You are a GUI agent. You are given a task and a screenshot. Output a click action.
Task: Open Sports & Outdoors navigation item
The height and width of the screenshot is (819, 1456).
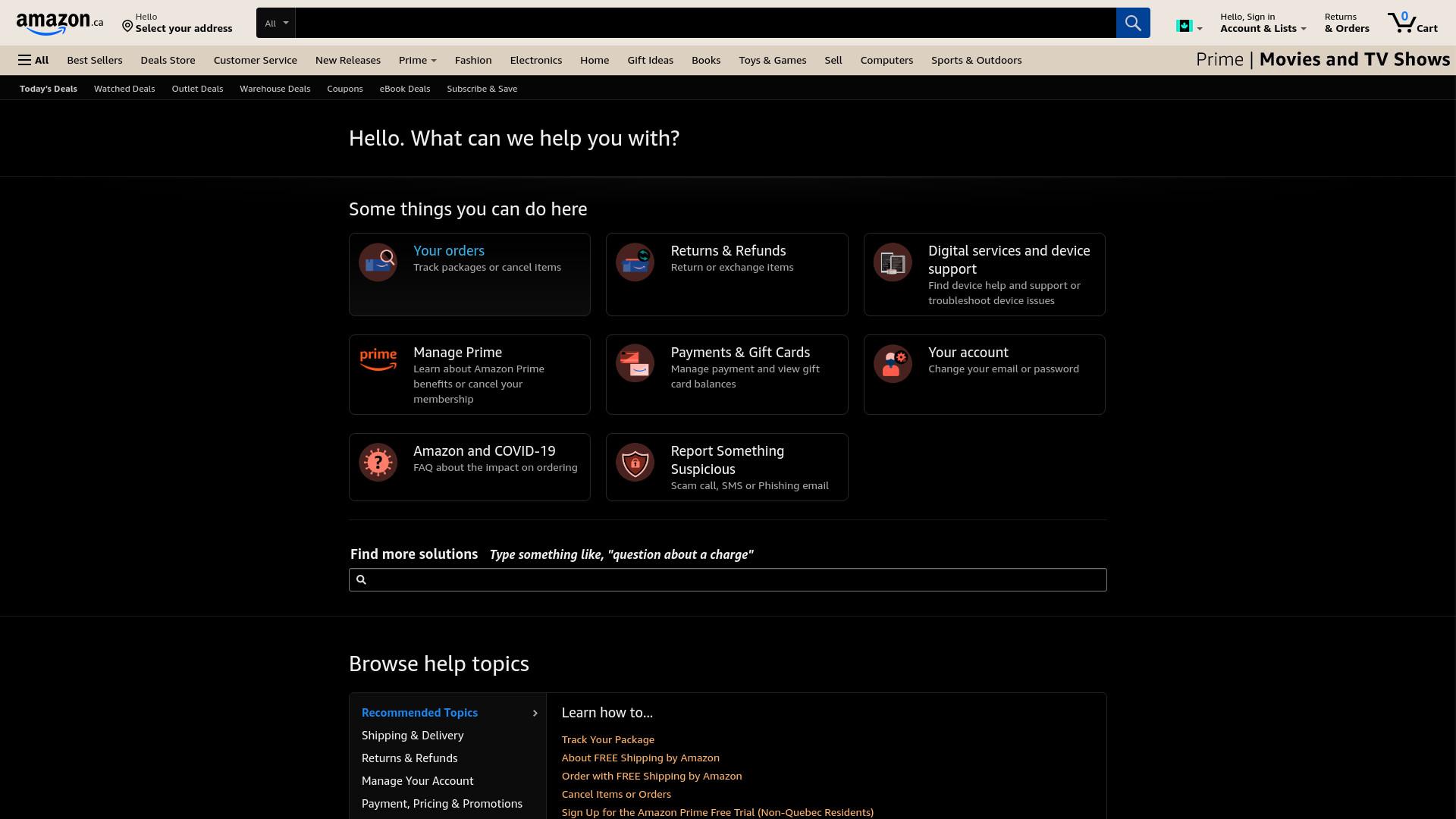[977, 60]
